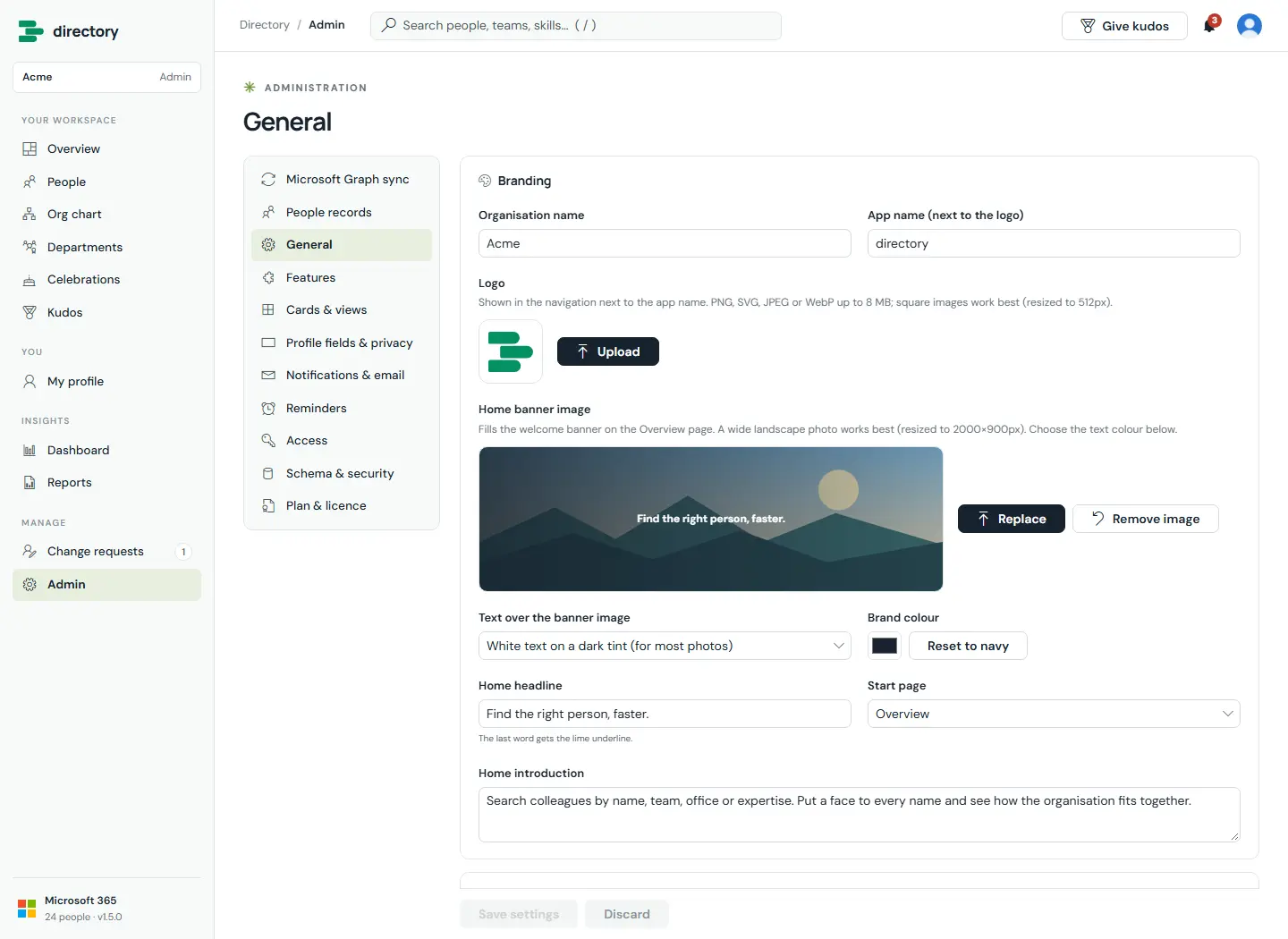The image size is (1288, 939).
Task: Click Replace banner image button
Action: point(1012,519)
